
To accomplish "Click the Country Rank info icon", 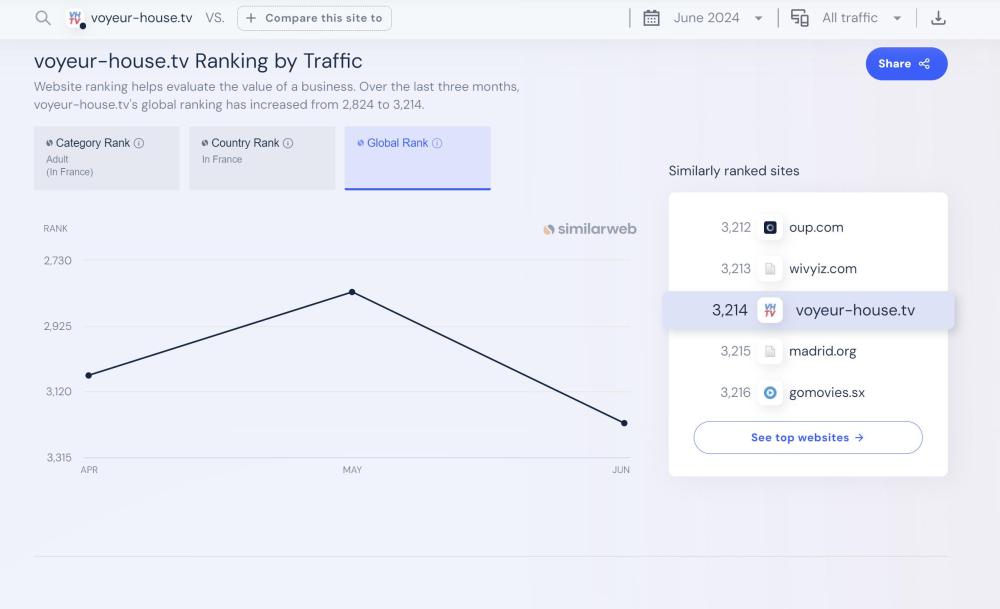I will (288, 143).
